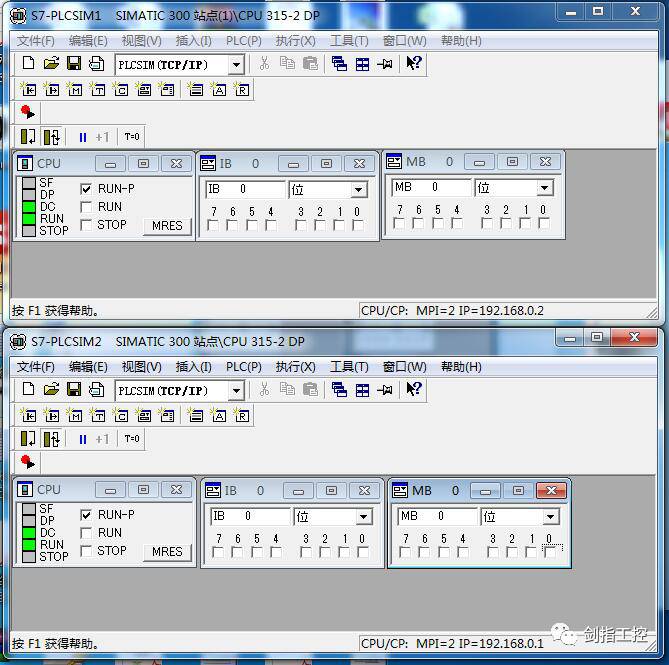This screenshot has width=669, height=665.
Task: Open PLC(P) menu in PLCSIM1
Action: point(244,41)
